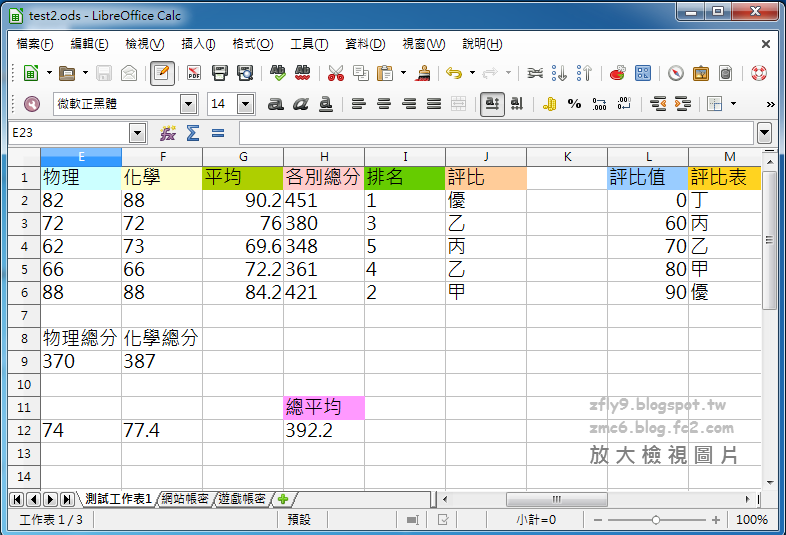786x535 pixels.
Task: Set right-to-left text direction
Action: tap(516, 104)
